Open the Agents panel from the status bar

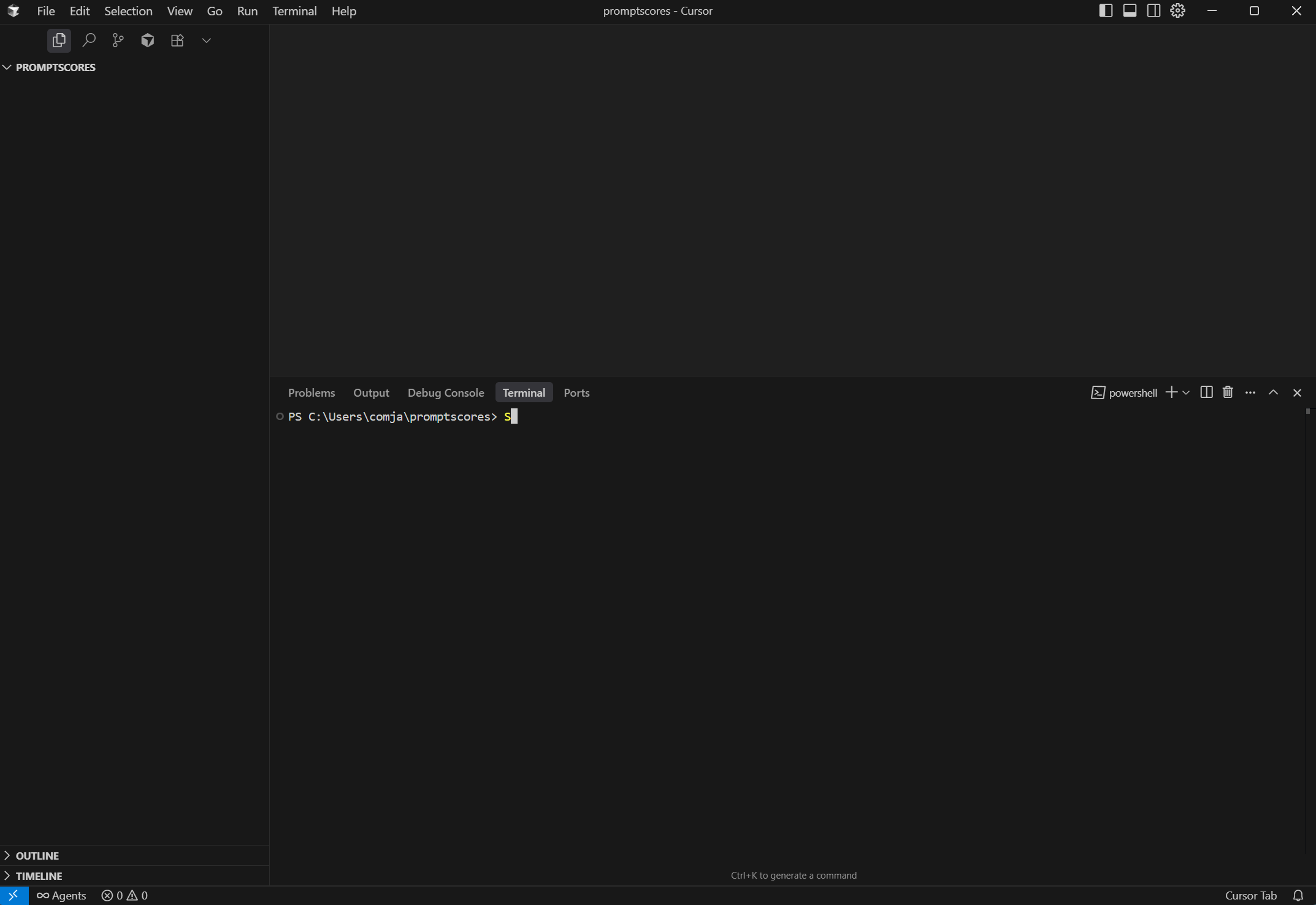[61, 895]
